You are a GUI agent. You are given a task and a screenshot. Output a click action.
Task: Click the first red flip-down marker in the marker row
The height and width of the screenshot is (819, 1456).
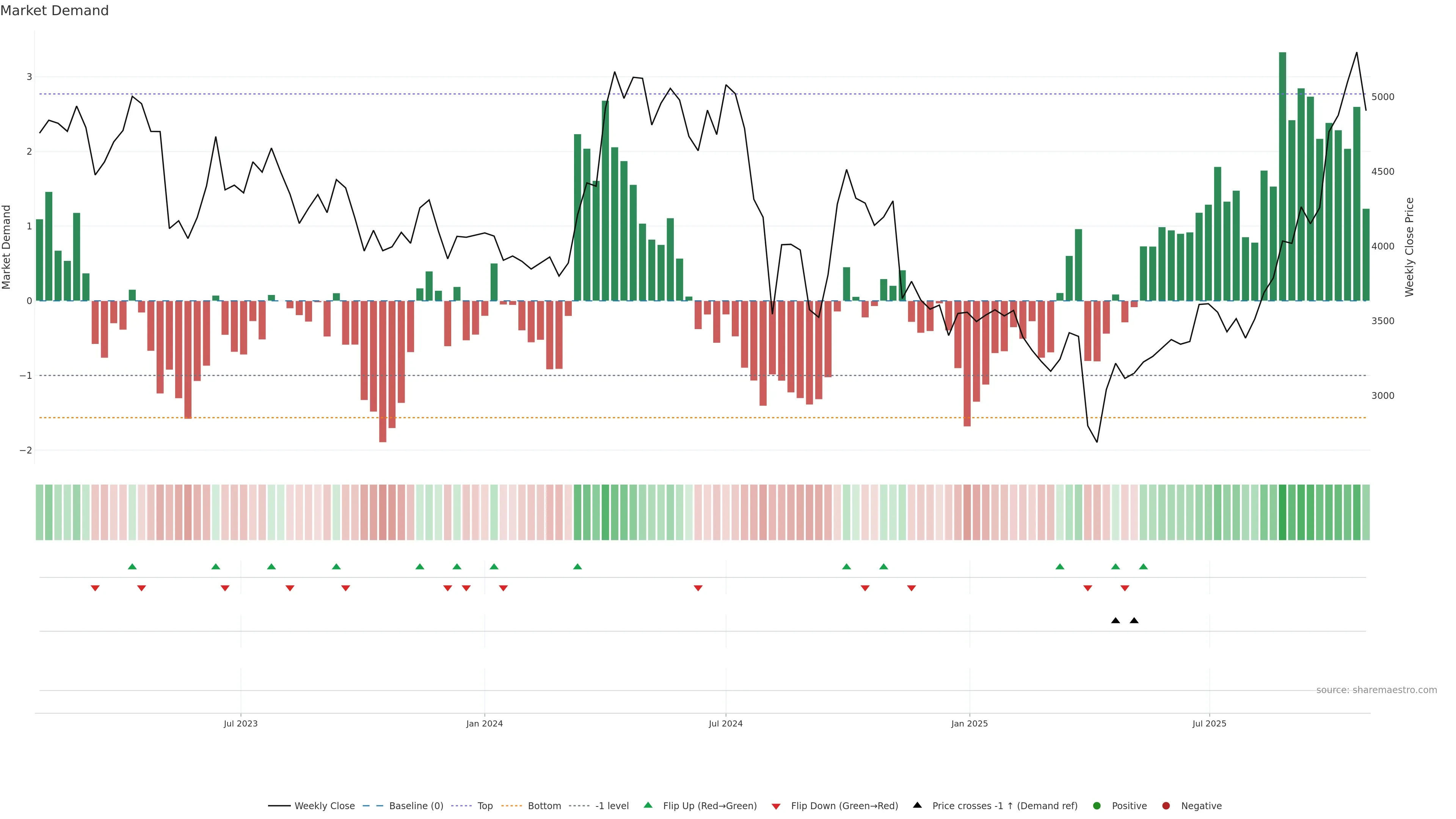[x=95, y=588]
